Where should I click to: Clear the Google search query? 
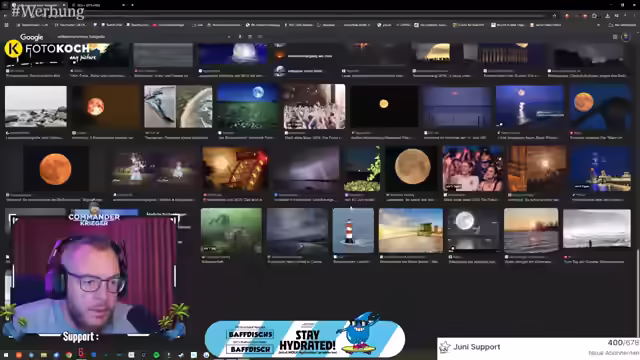229,37
